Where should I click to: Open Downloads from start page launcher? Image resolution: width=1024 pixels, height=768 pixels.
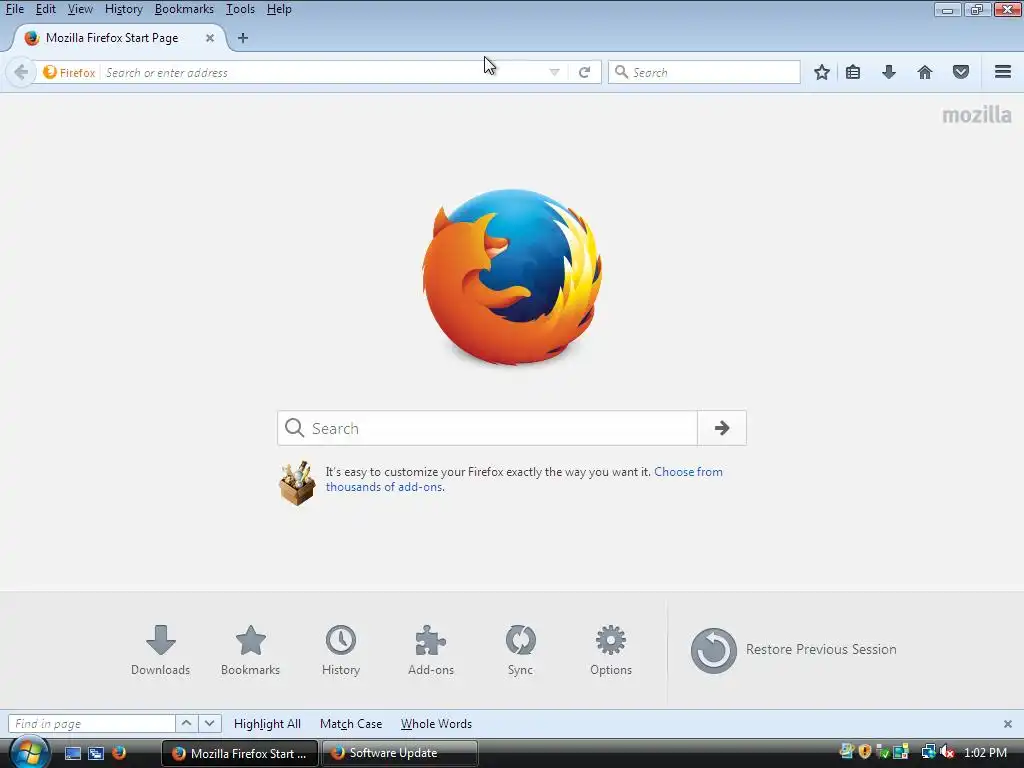coord(161,650)
